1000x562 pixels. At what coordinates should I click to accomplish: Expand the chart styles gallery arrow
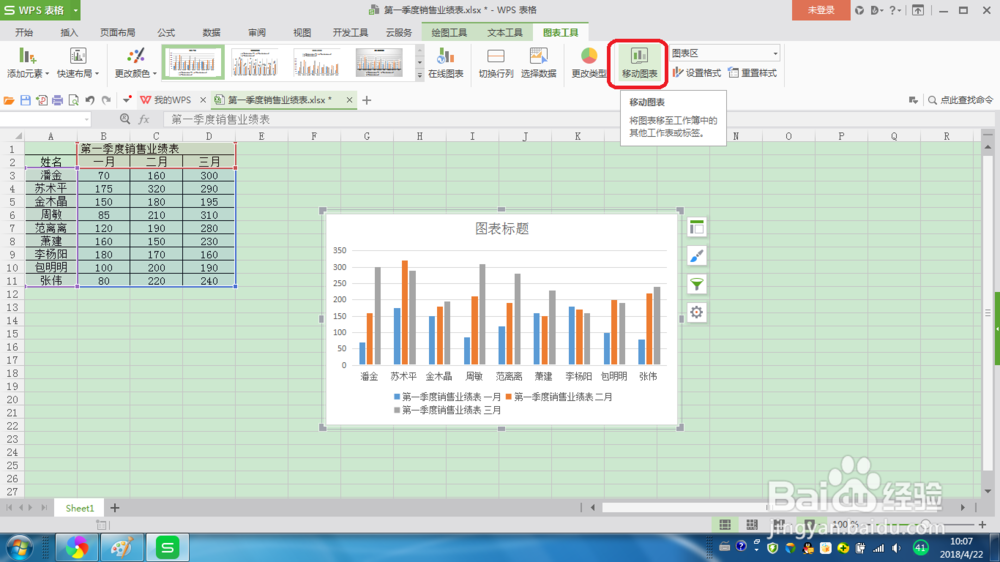(419, 75)
